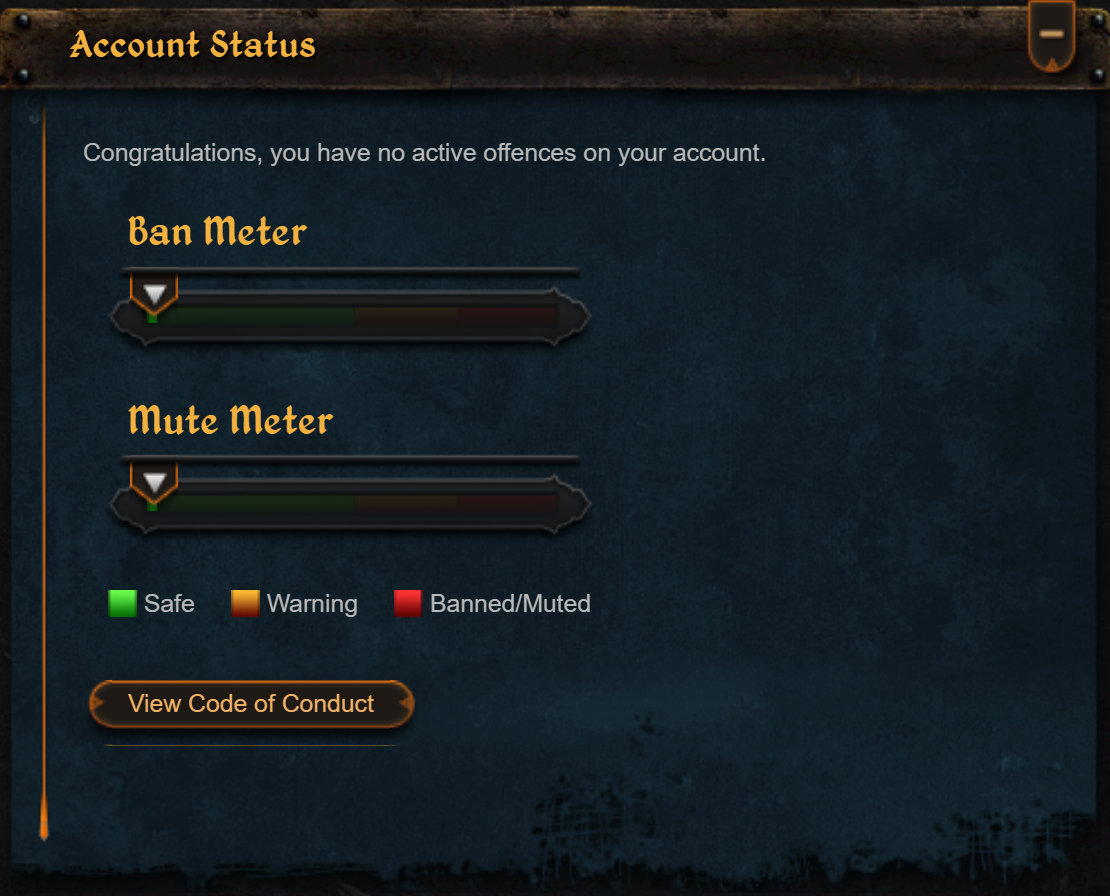Screen dimensions: 1110x896
Task: Click the green Safe legend swatch
Action: pos(122,604)
